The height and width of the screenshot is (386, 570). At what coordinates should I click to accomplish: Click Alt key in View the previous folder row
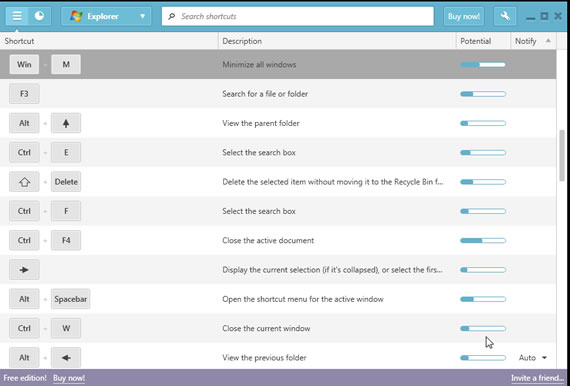pyautogui.click(x=24, y=358)
